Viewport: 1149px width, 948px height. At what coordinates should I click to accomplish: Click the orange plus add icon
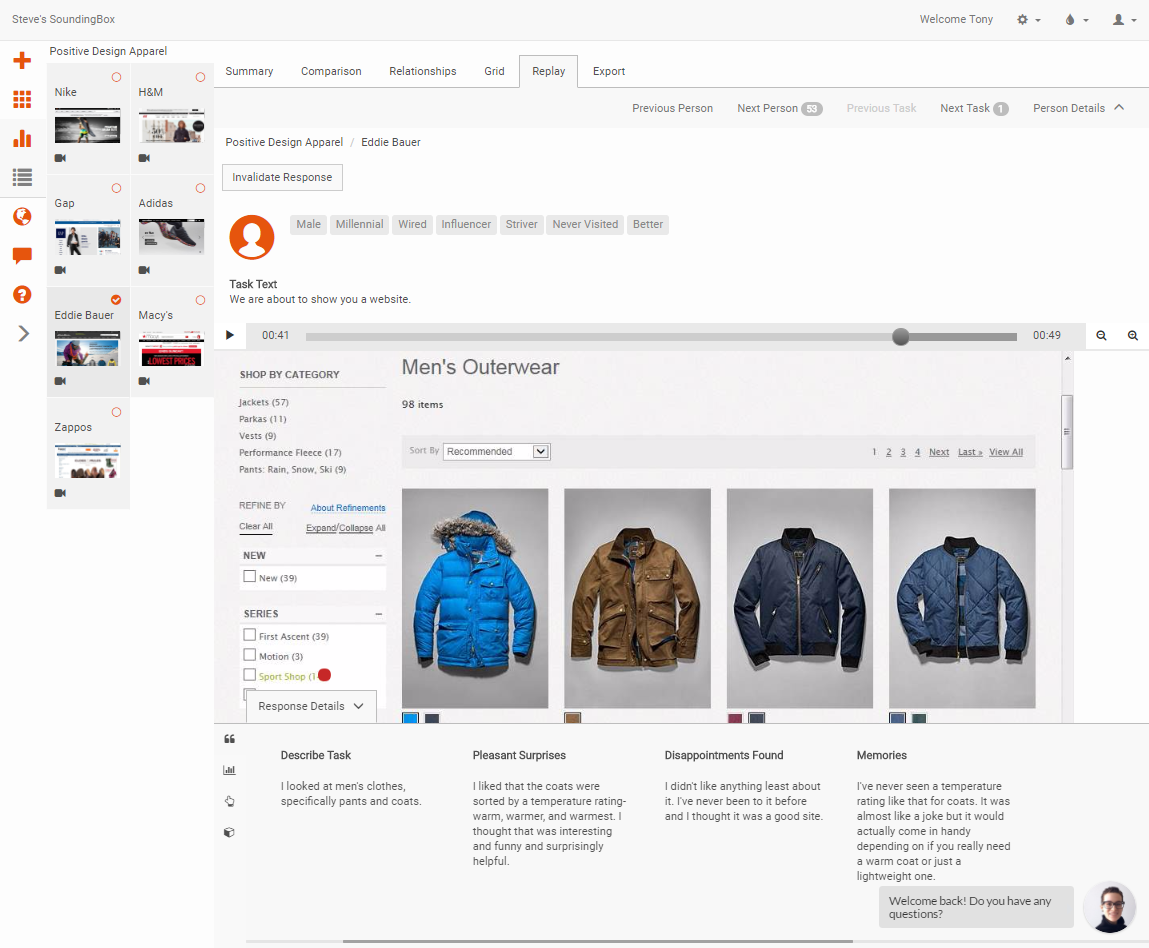coord(22,60)
